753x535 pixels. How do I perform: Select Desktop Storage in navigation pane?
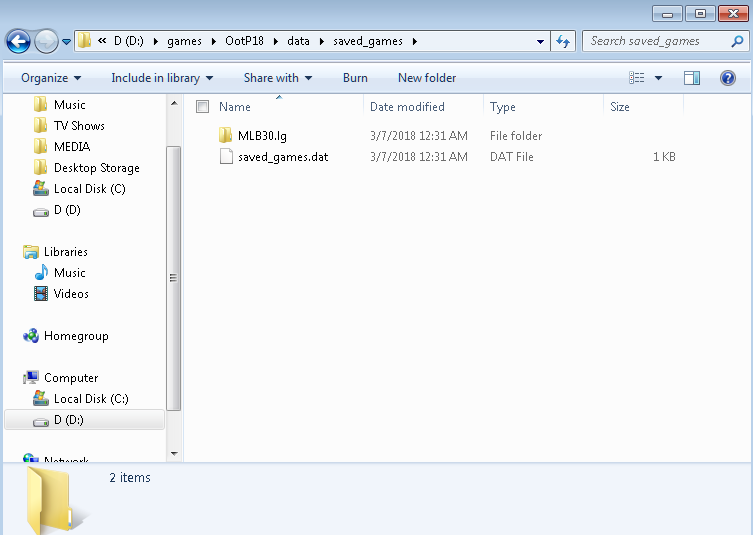96,168
